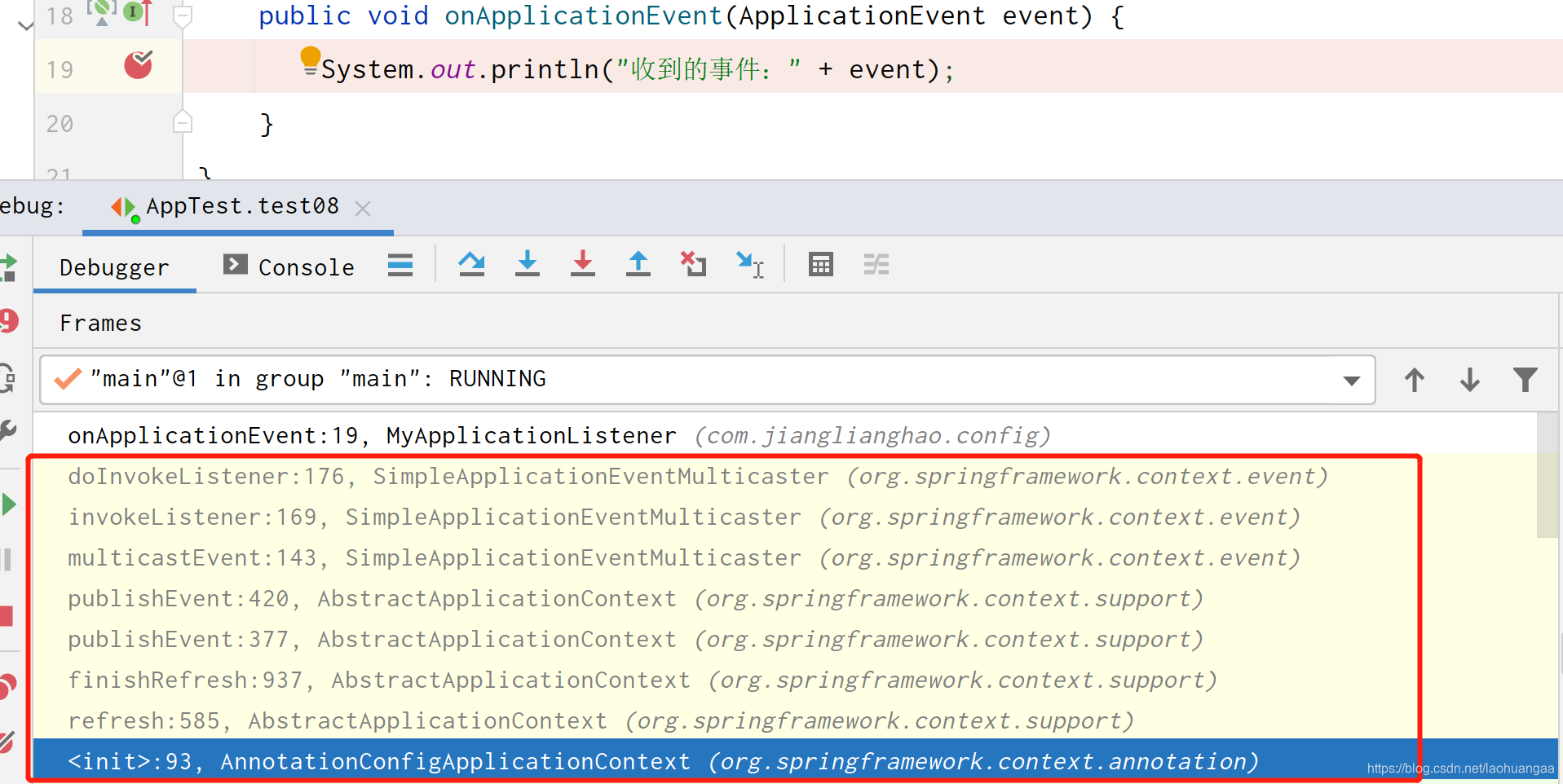Image resolution: width=1563 pixels, height=784 pixels.
Task: Move to the next frame with down arrow
Action: point(1470,380)
